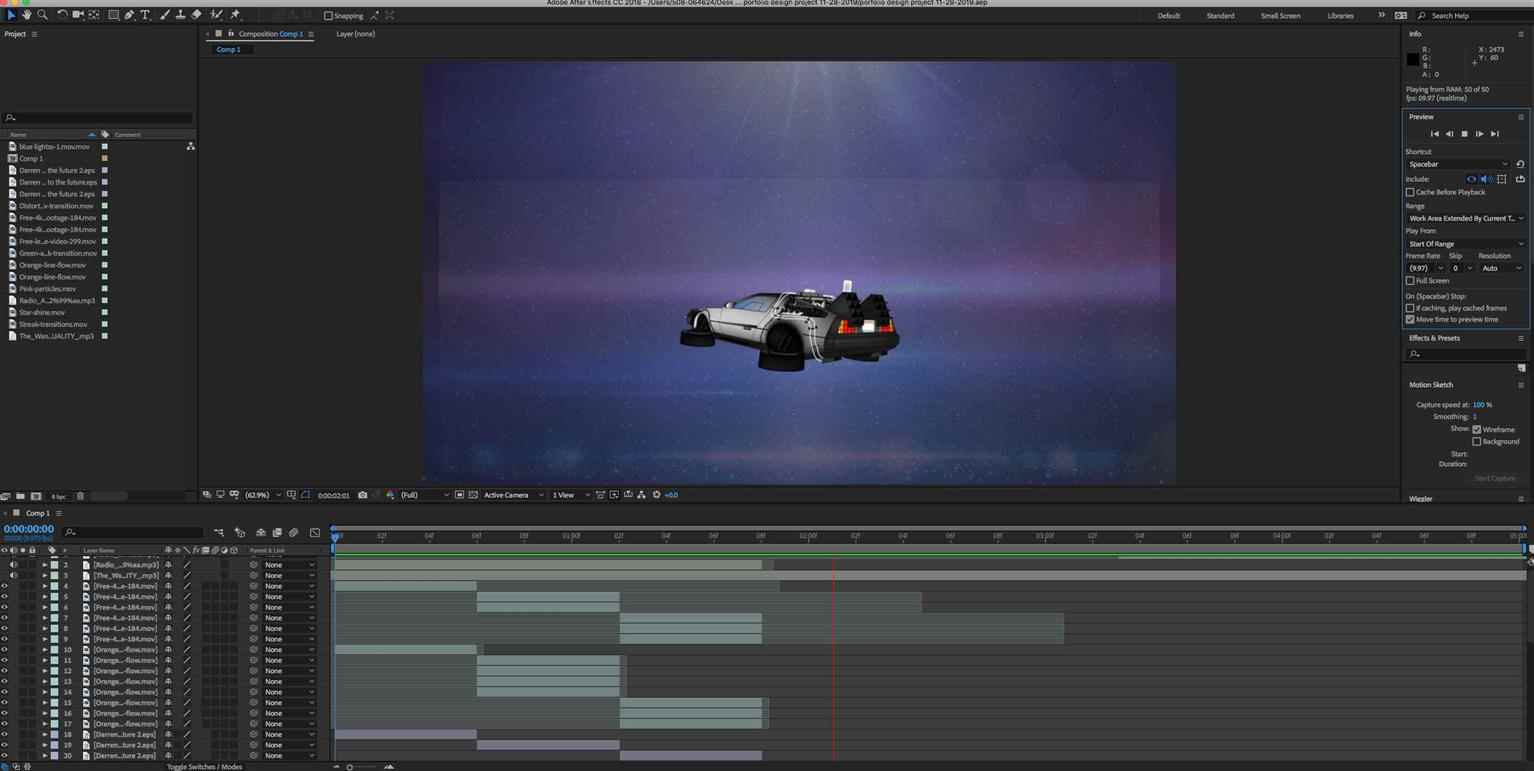
Task: Click Toggle Switches / Modes button
Action: click(204, 767)
